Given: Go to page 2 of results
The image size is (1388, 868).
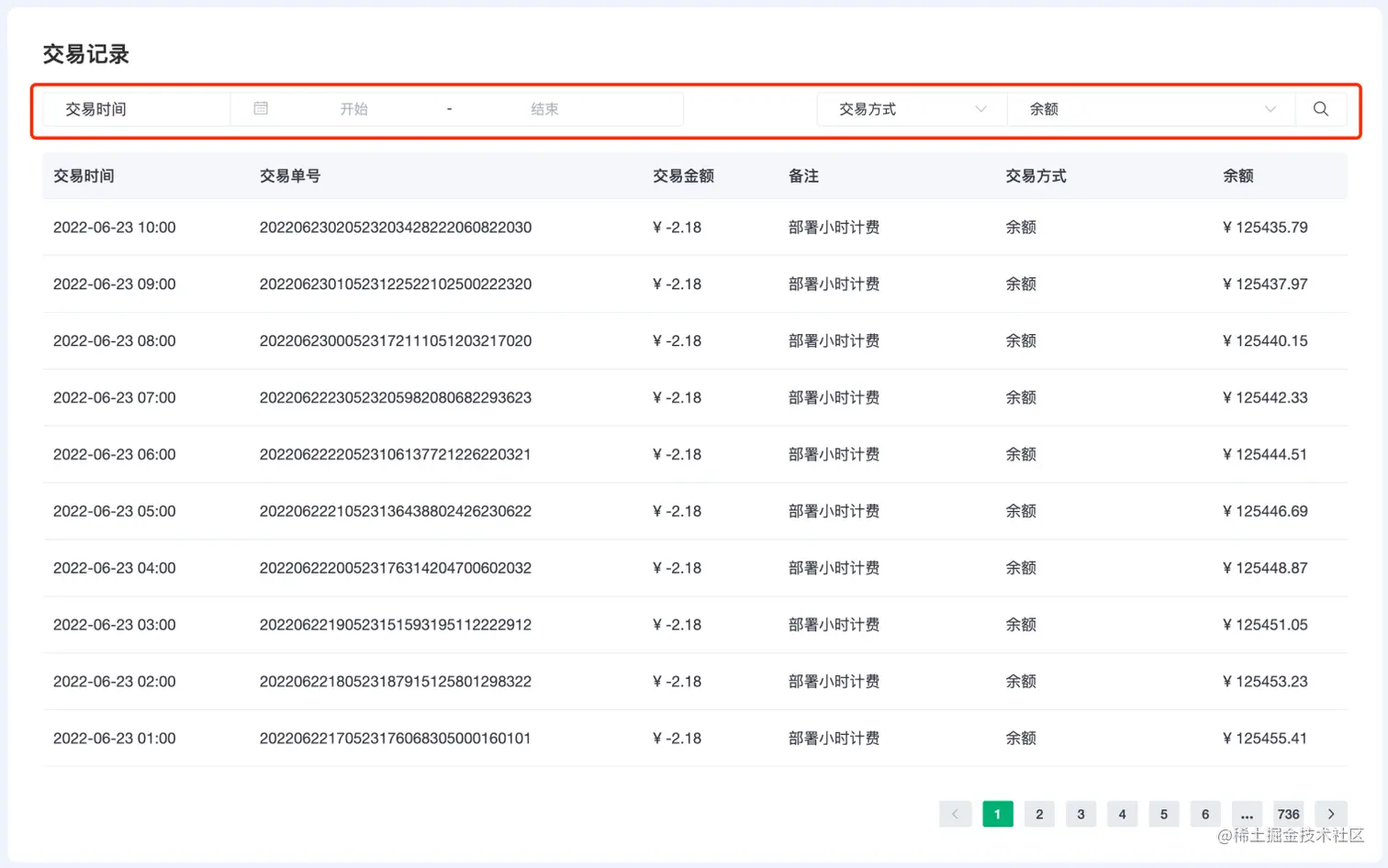Looking at the screenshot, I should (1039, 814).
